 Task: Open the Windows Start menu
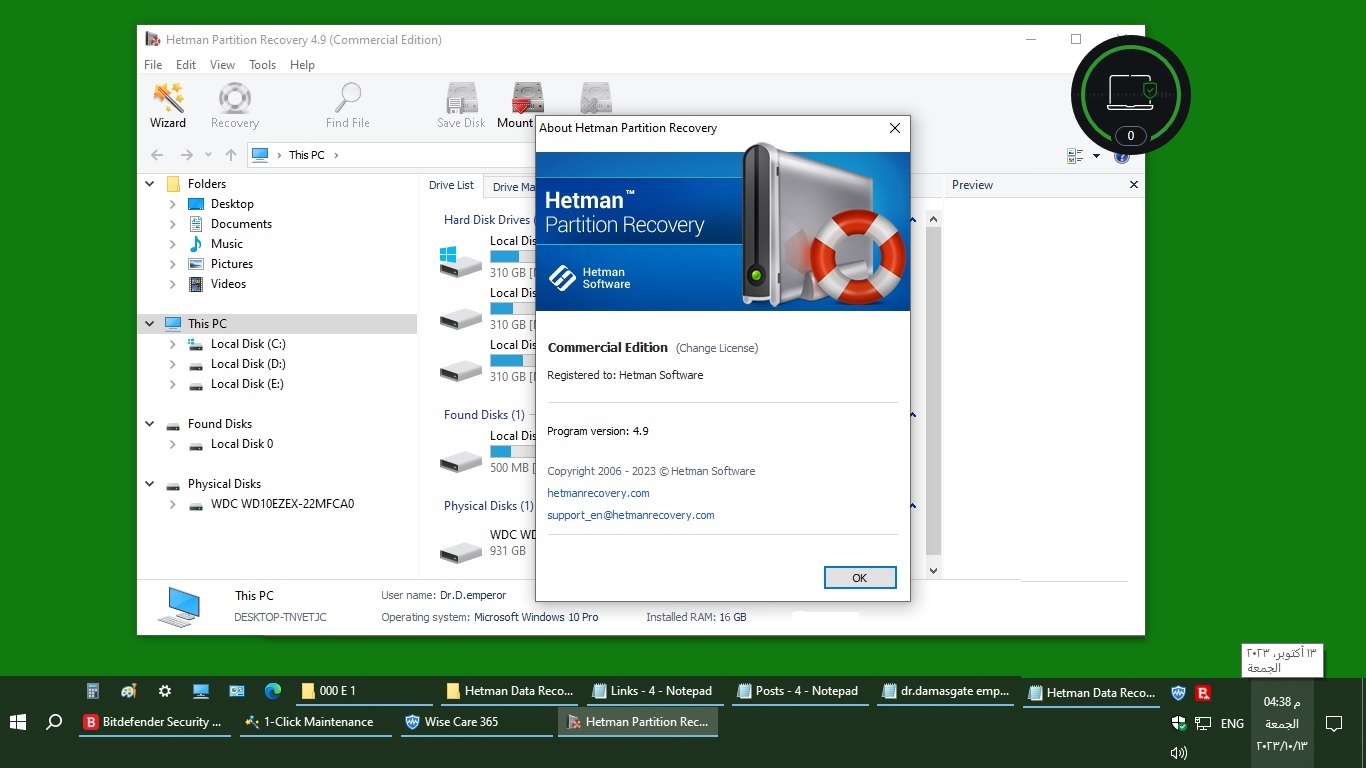pos(17,722)
